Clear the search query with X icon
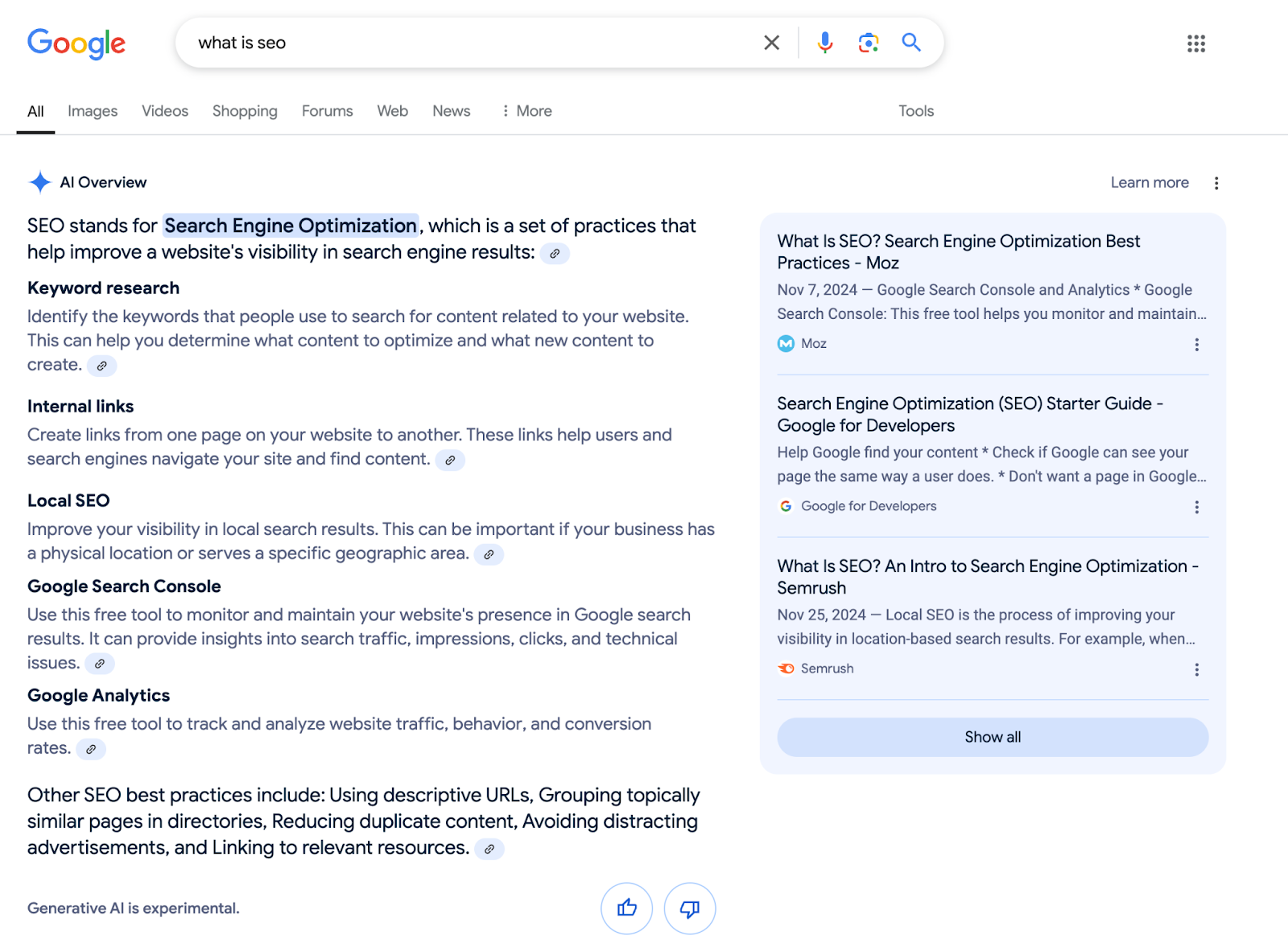1288x952 pixels. coord(771,43)
